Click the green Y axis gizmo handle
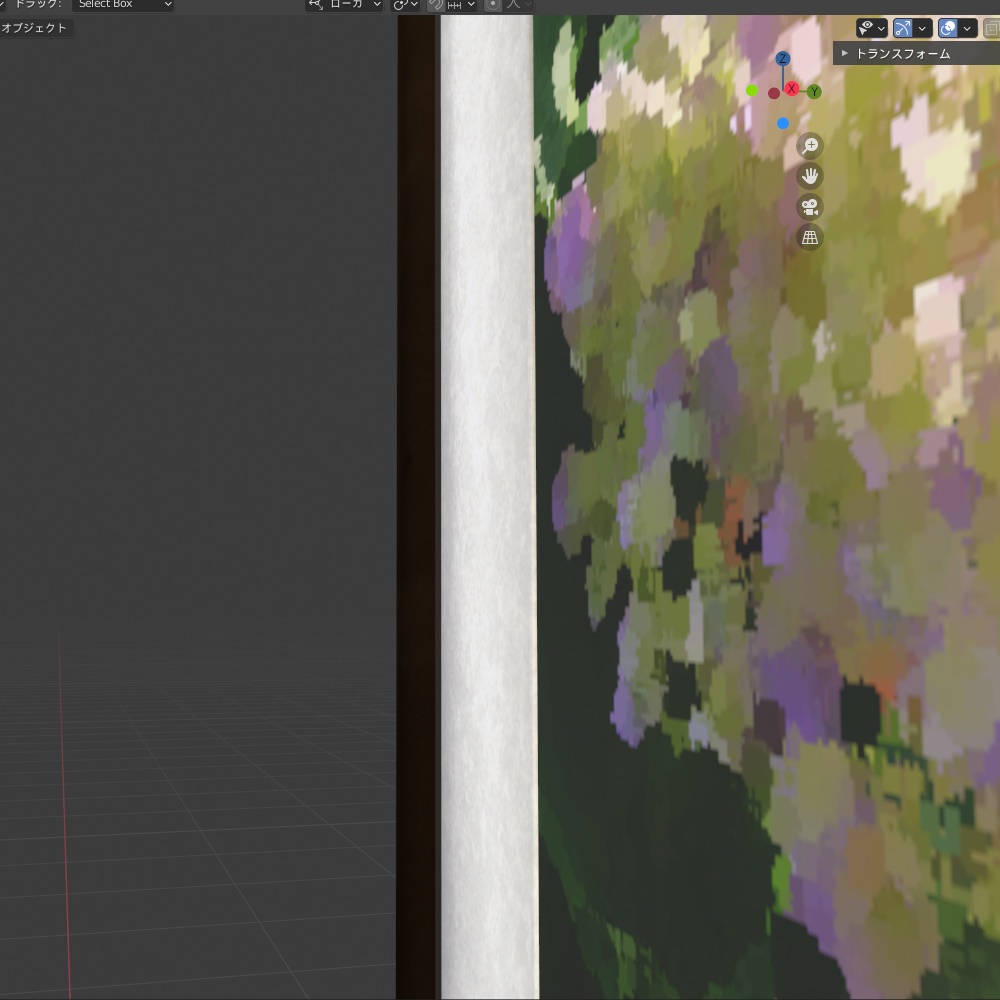The height and width of the screenshot is (1000, 1000). pyautogui.click(x=814, y=92)
